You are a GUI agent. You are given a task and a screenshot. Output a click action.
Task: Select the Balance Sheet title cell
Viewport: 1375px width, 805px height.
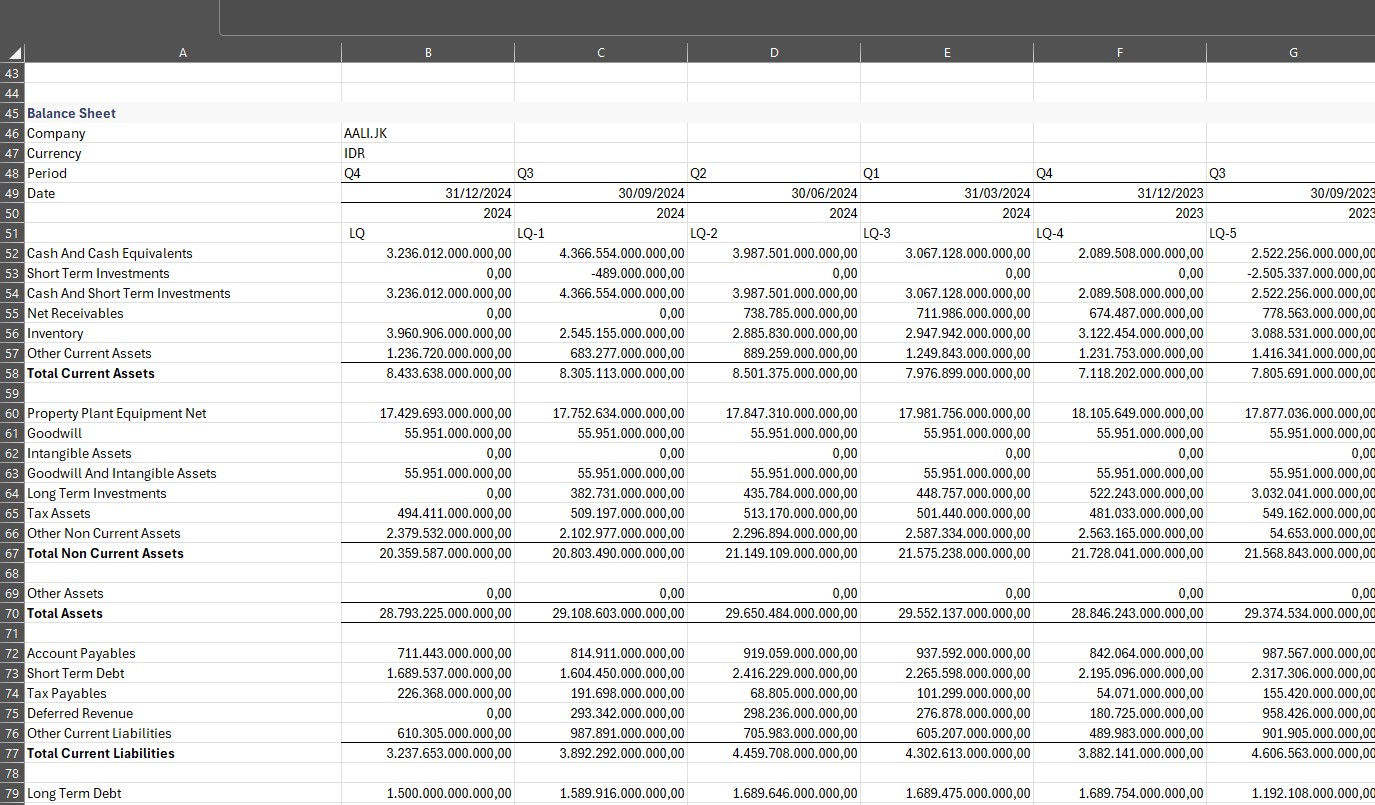pos(72,113)
